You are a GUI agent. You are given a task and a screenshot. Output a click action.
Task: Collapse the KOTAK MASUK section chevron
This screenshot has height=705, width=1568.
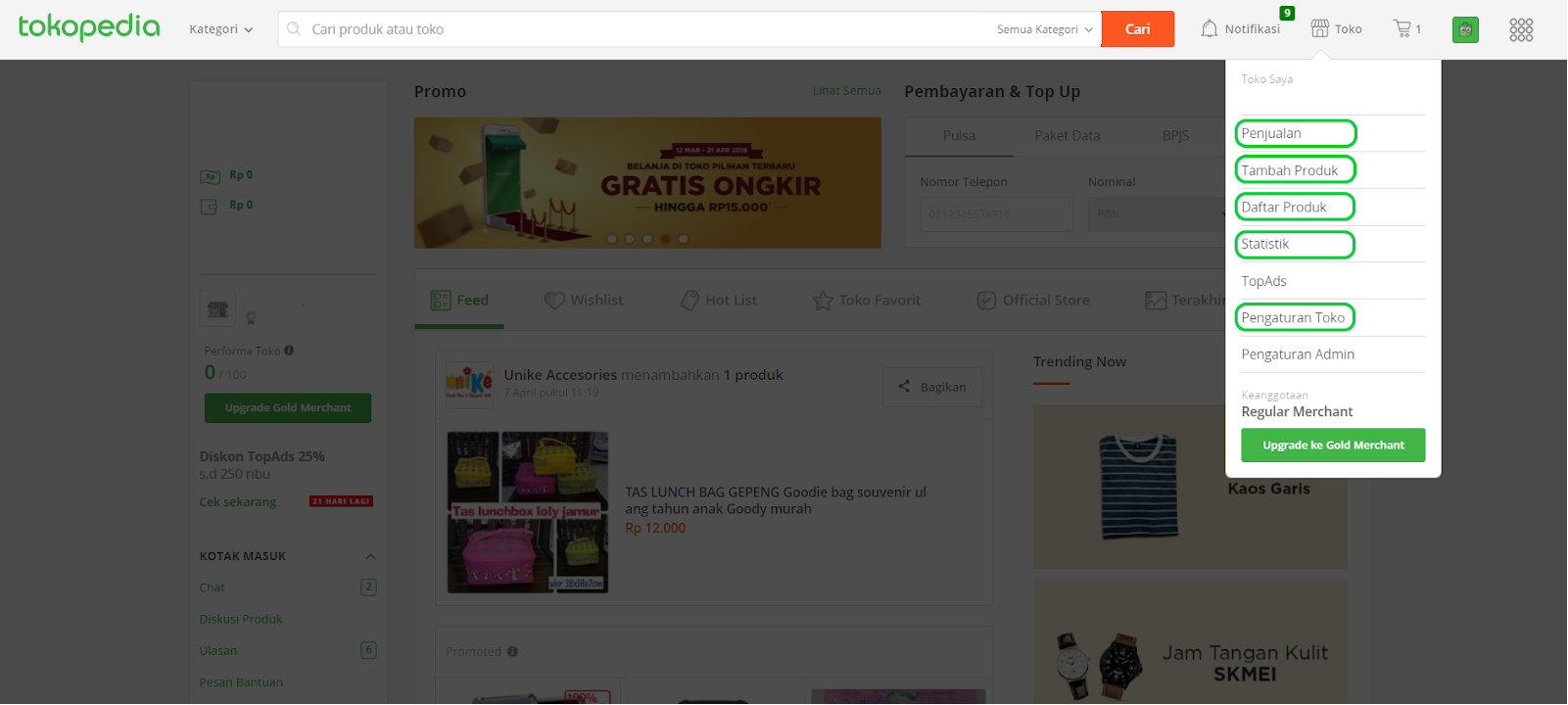point(370,556)
